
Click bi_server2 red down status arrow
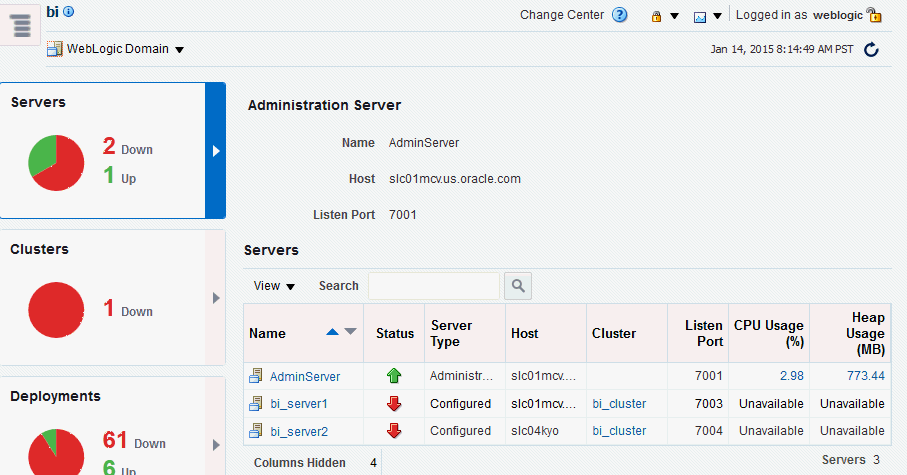(x=394, y=430)
